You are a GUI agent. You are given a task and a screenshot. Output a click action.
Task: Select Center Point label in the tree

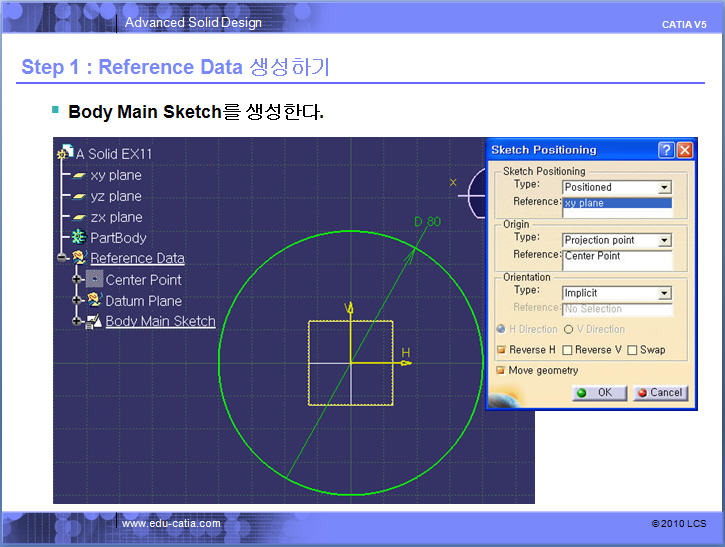pos(143,280)
